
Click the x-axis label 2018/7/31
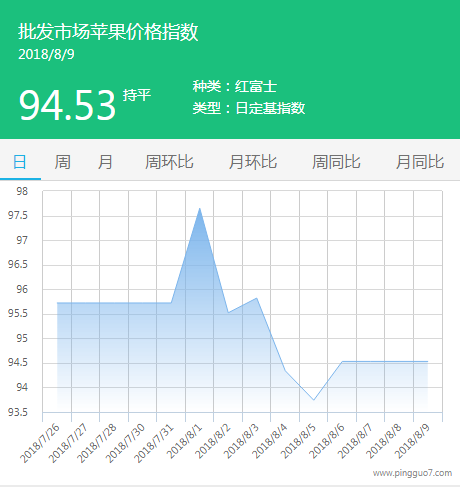pos(154,443)
